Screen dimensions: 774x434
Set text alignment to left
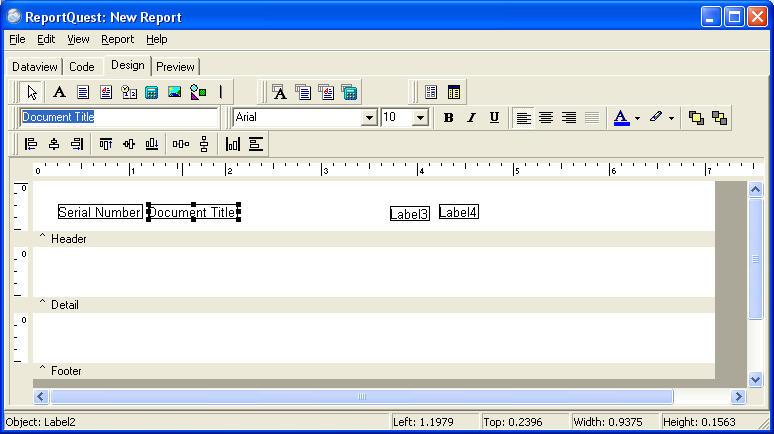click(x=523, y=118)
